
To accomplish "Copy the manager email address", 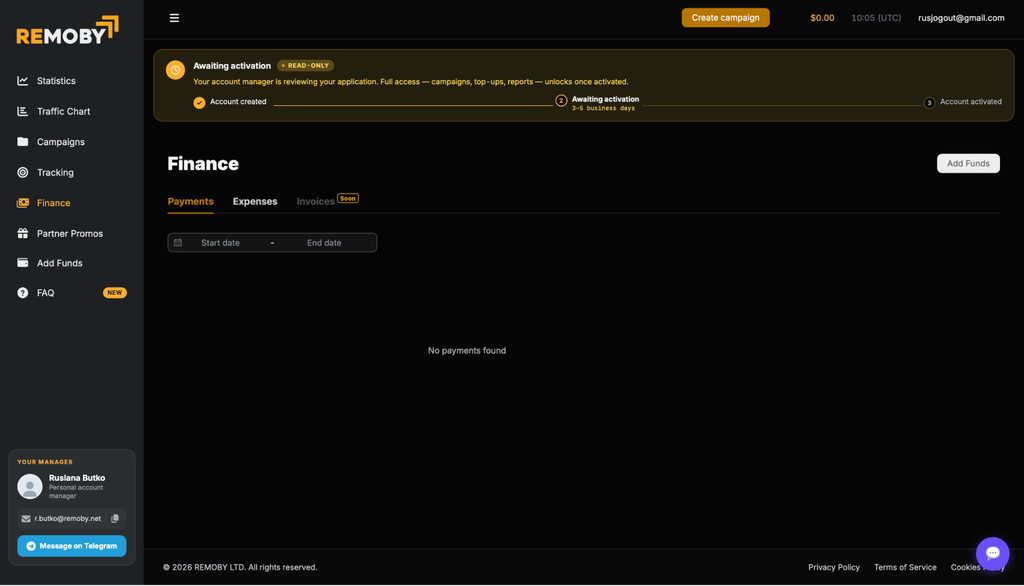I will pos(115,519).
